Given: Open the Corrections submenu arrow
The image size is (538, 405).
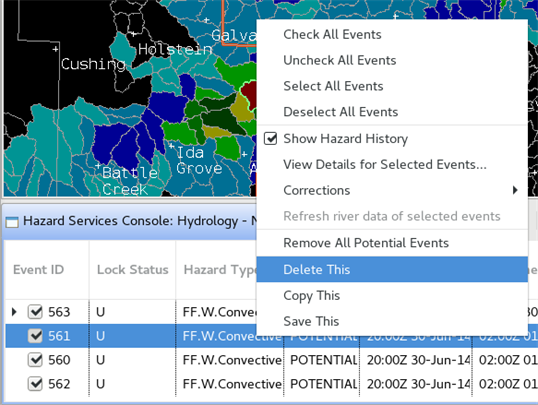Looking at the screenshot, I should tap(515, 190).
